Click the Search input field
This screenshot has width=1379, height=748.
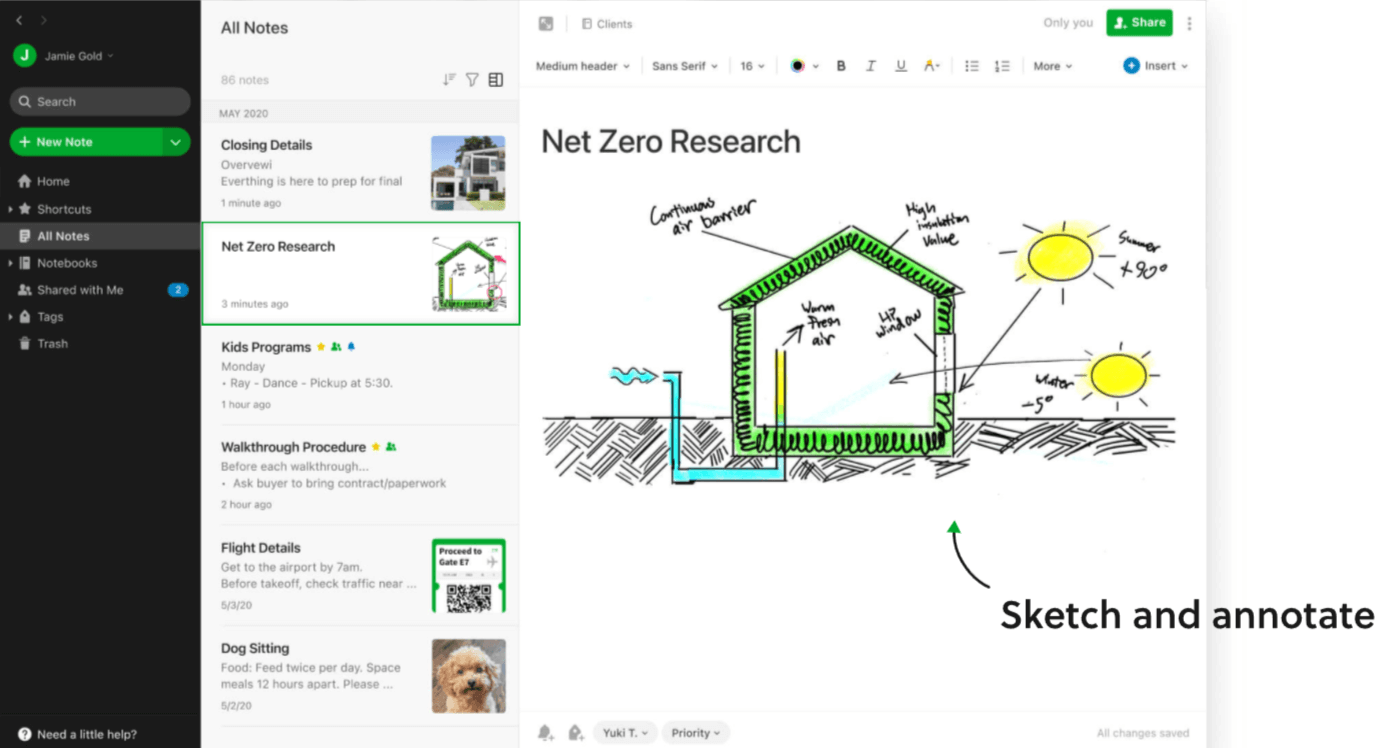click(x=100, y=101)
